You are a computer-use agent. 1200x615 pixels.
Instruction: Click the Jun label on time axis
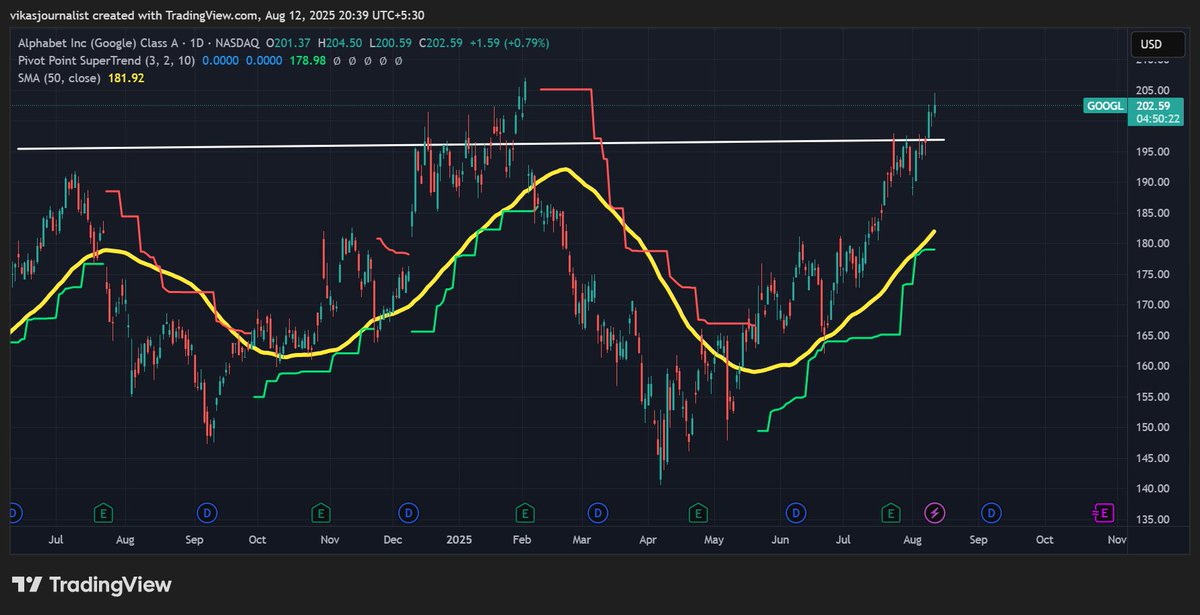click(x=780, y=539)
